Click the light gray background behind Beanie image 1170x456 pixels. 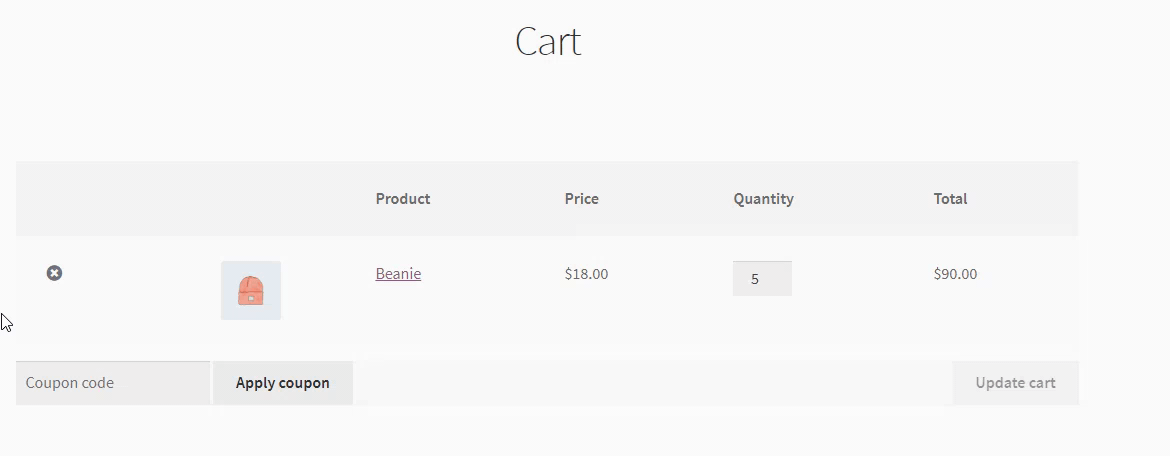pos(229,270)
